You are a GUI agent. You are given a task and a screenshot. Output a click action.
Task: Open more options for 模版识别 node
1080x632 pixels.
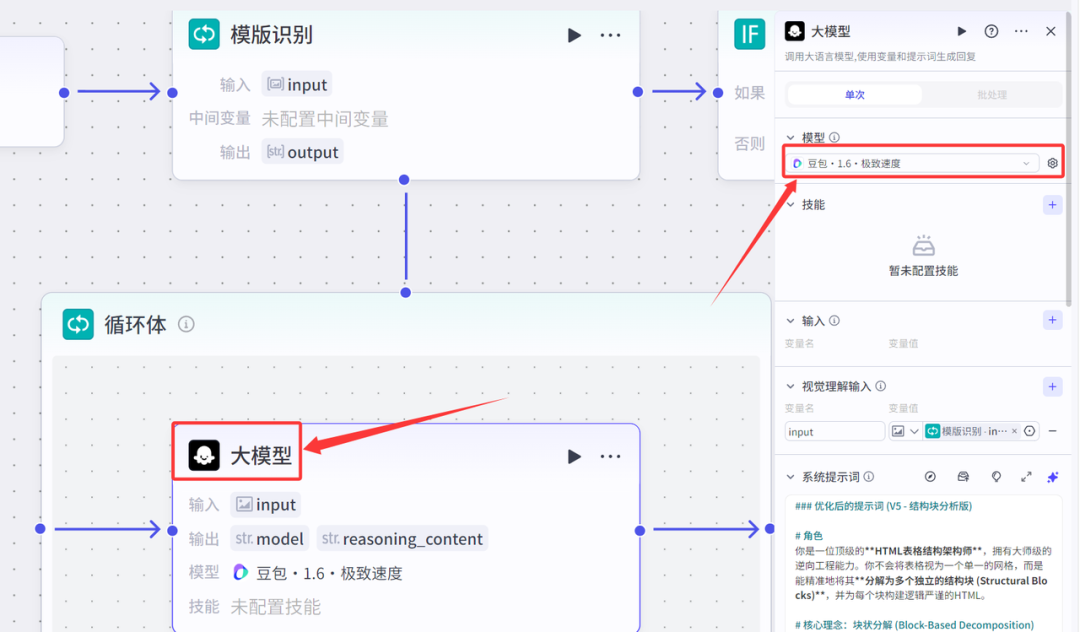610,35
